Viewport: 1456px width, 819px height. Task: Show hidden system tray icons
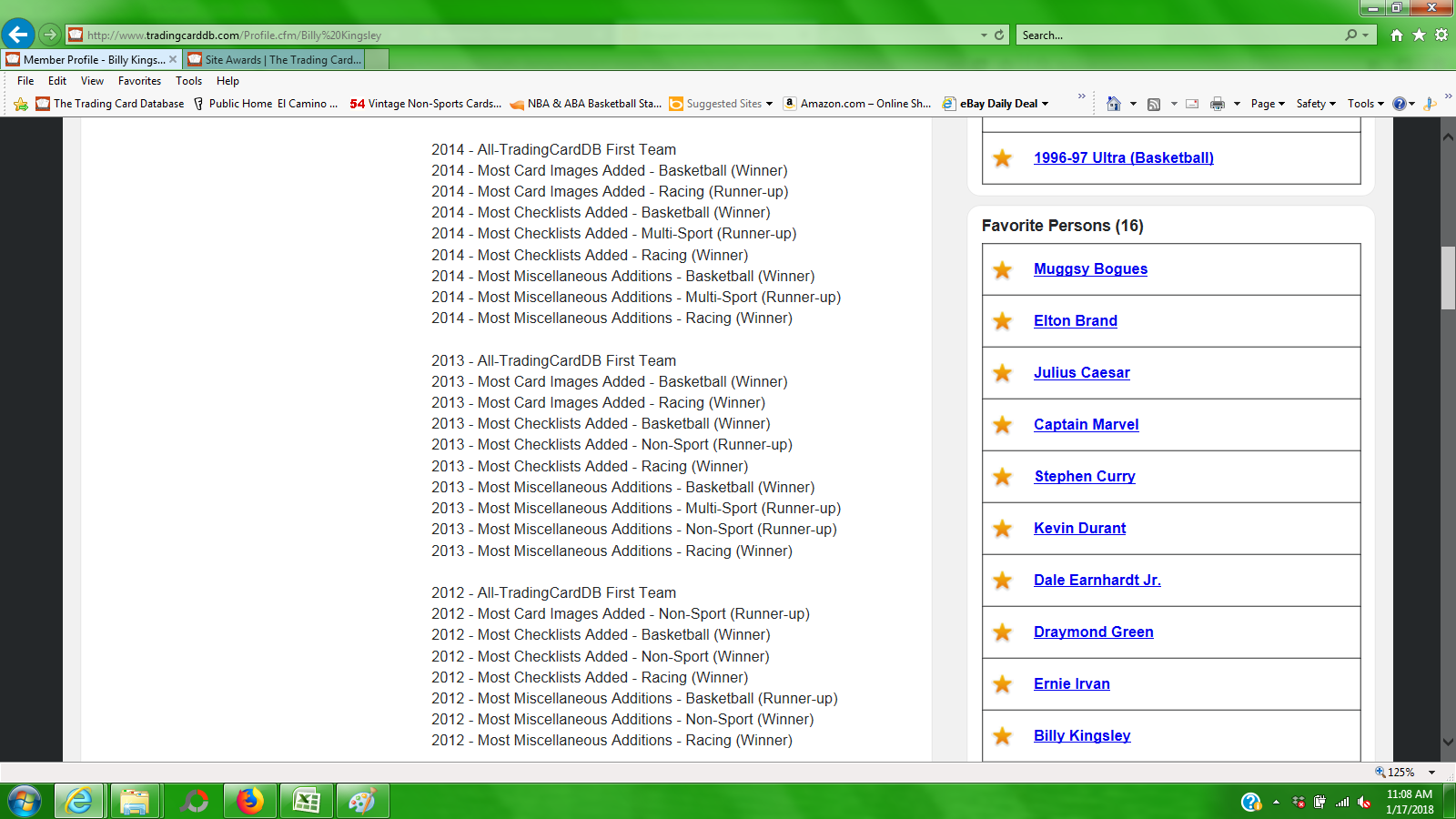[x=1276, y=802]
